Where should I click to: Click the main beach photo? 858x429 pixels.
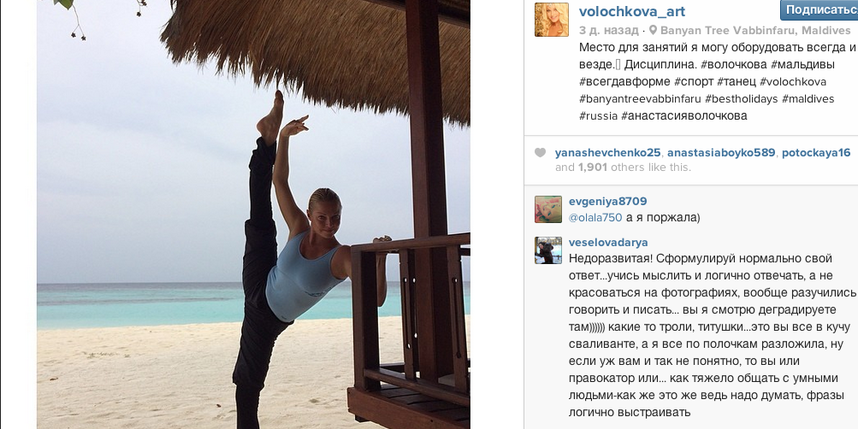pos(253,214)
